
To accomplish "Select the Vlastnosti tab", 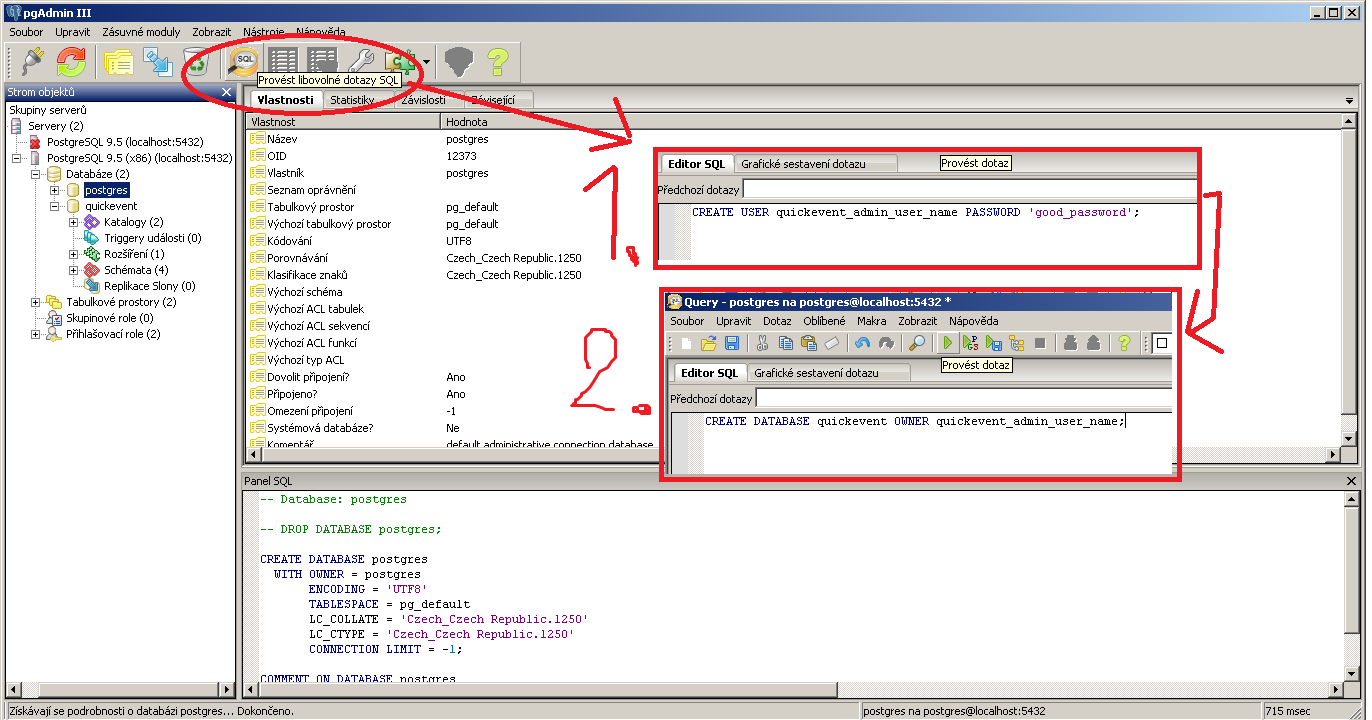I will point(285,100).
